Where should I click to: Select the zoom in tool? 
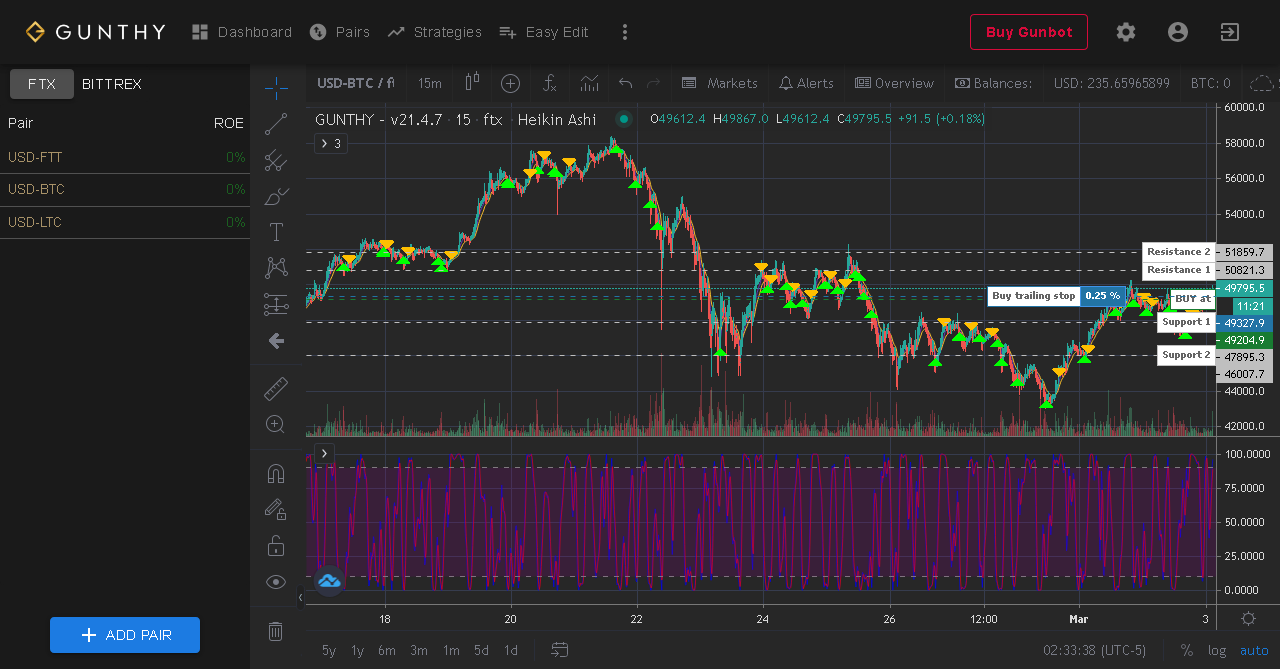[x=276, y=424]
